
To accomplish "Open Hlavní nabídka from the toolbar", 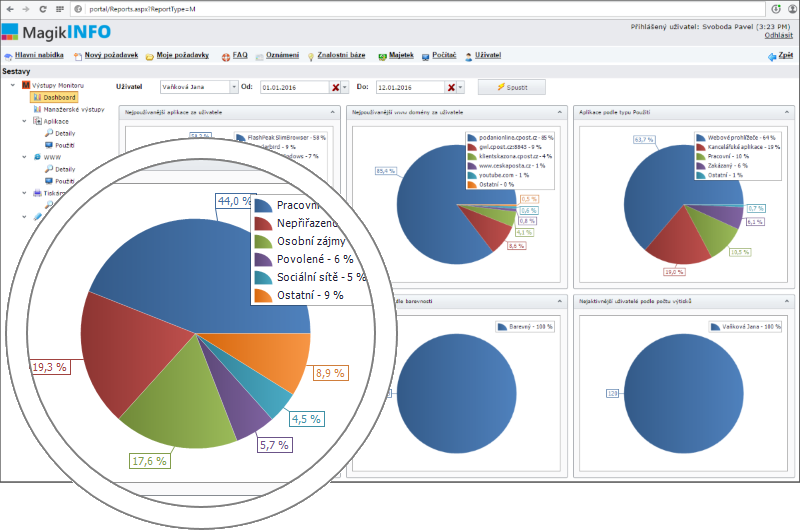I will pyautogui.click(x=38, y=55).
